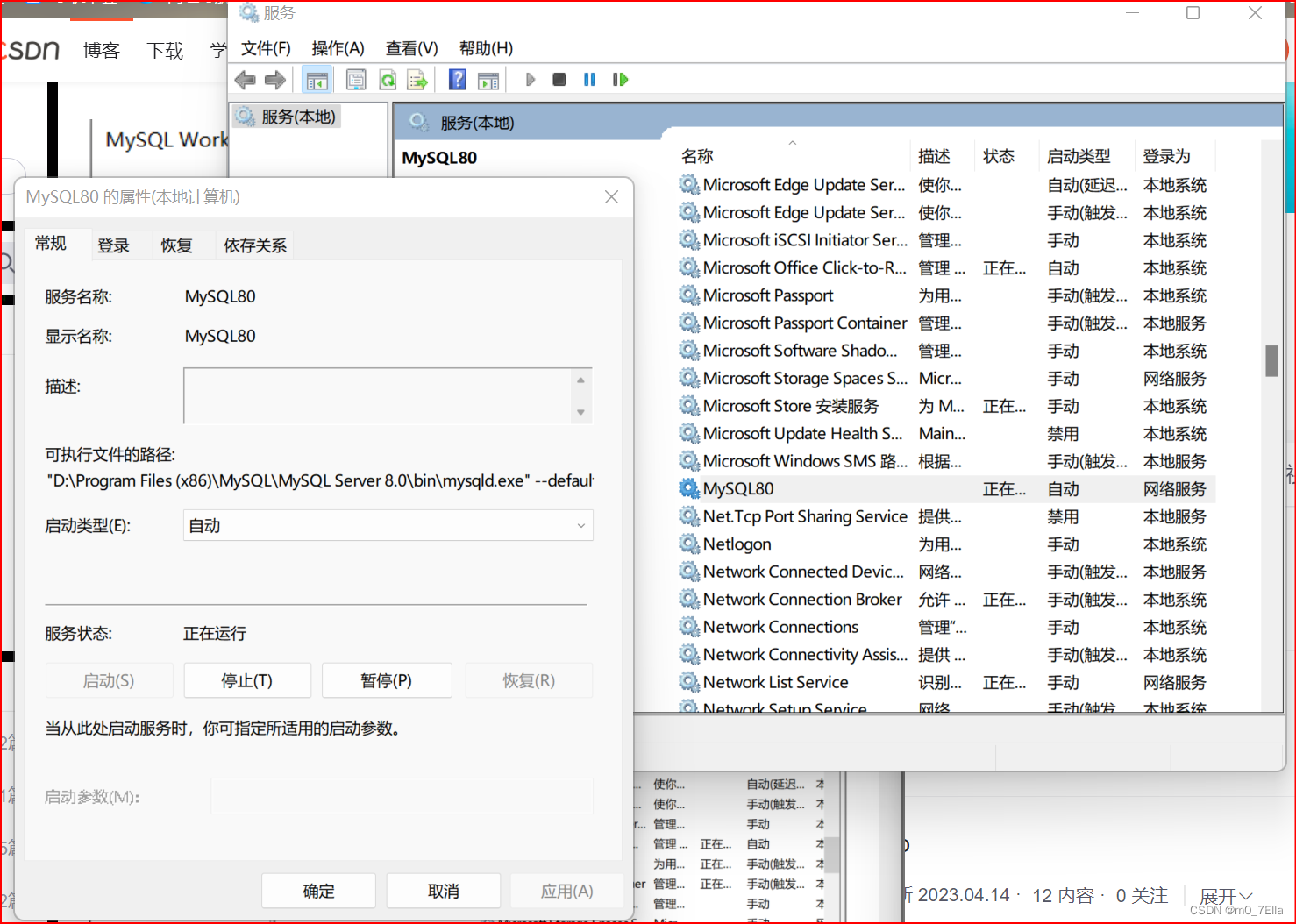Select the MySQL80 service row

(946, 489)
